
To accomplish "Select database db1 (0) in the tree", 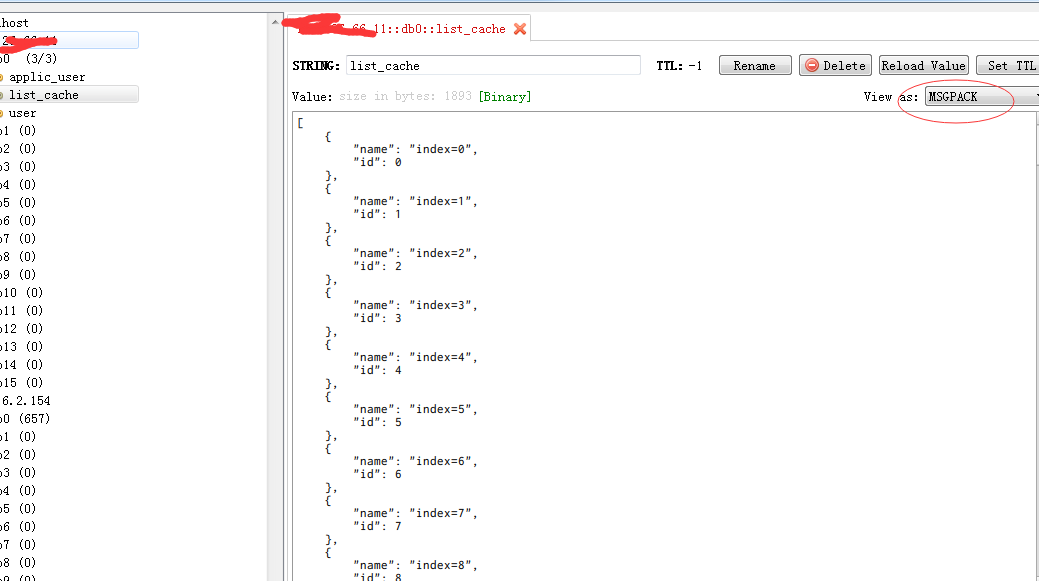I will coord(18,130).
